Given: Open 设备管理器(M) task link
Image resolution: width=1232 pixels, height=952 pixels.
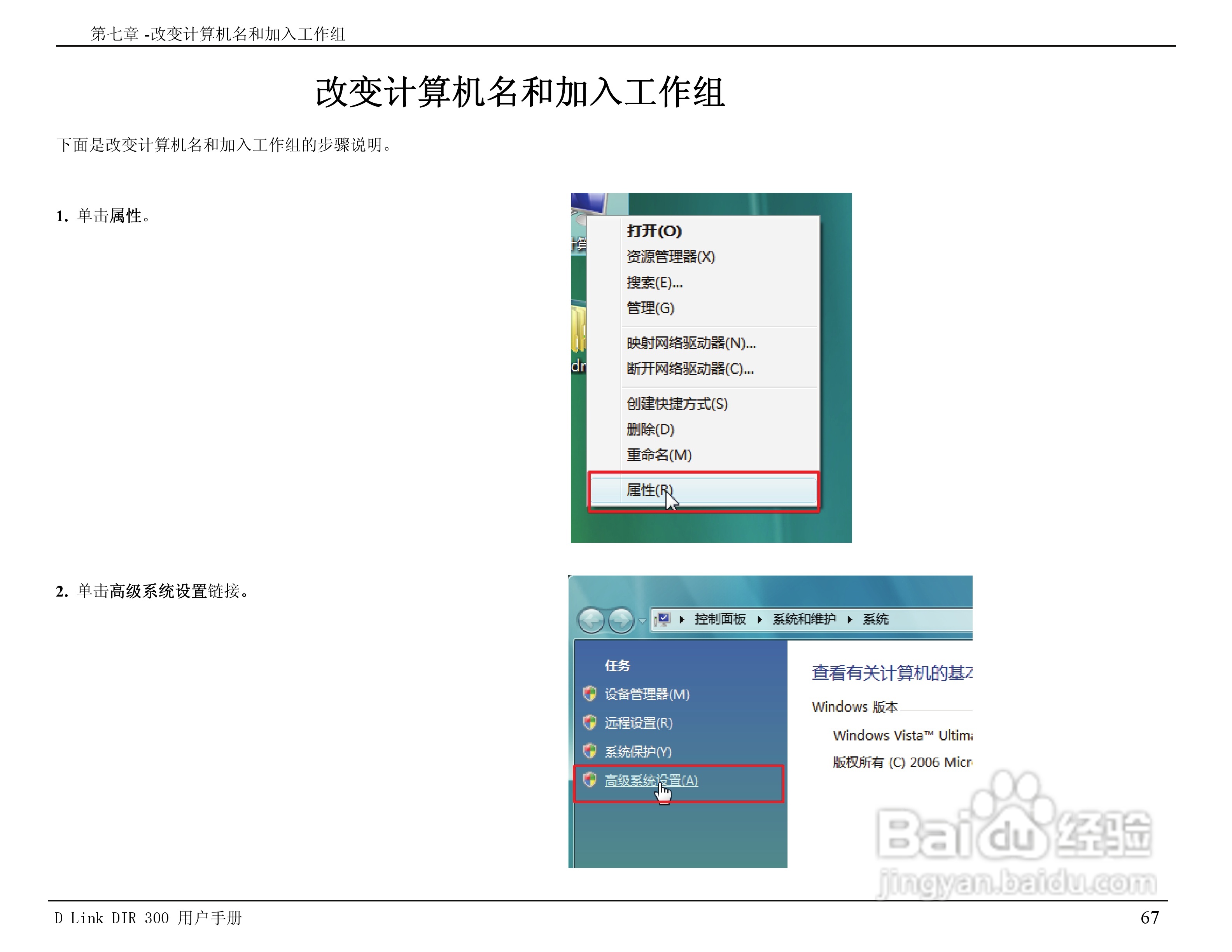Looking at the screenshot, I should click(x=646, y=694).
